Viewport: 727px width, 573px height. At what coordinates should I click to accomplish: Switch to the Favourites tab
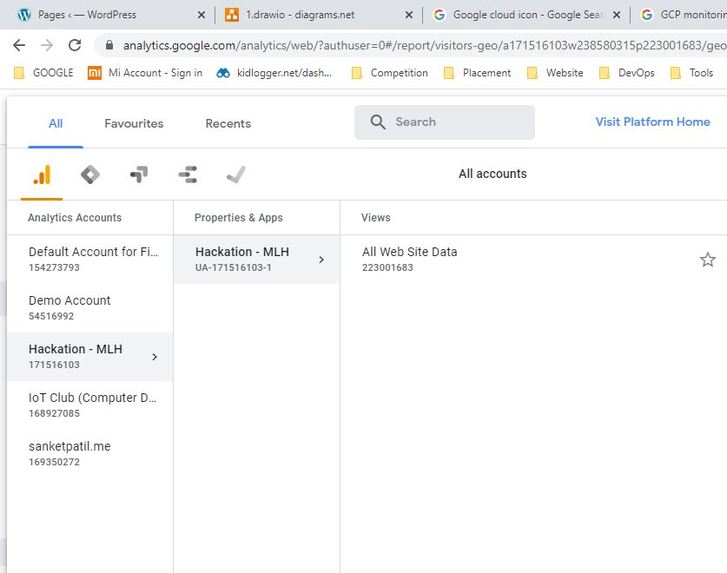point(134,124)
